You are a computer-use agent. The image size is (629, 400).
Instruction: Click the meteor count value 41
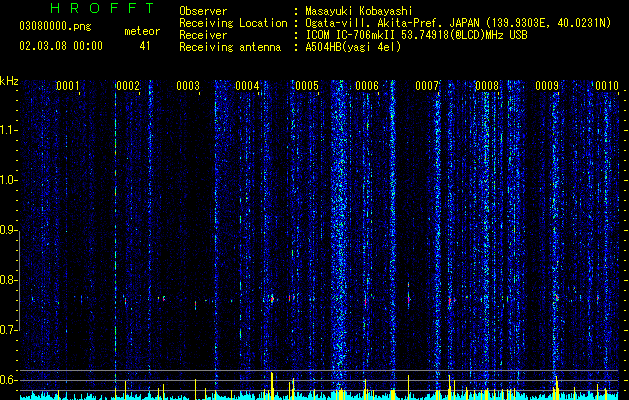145,46
